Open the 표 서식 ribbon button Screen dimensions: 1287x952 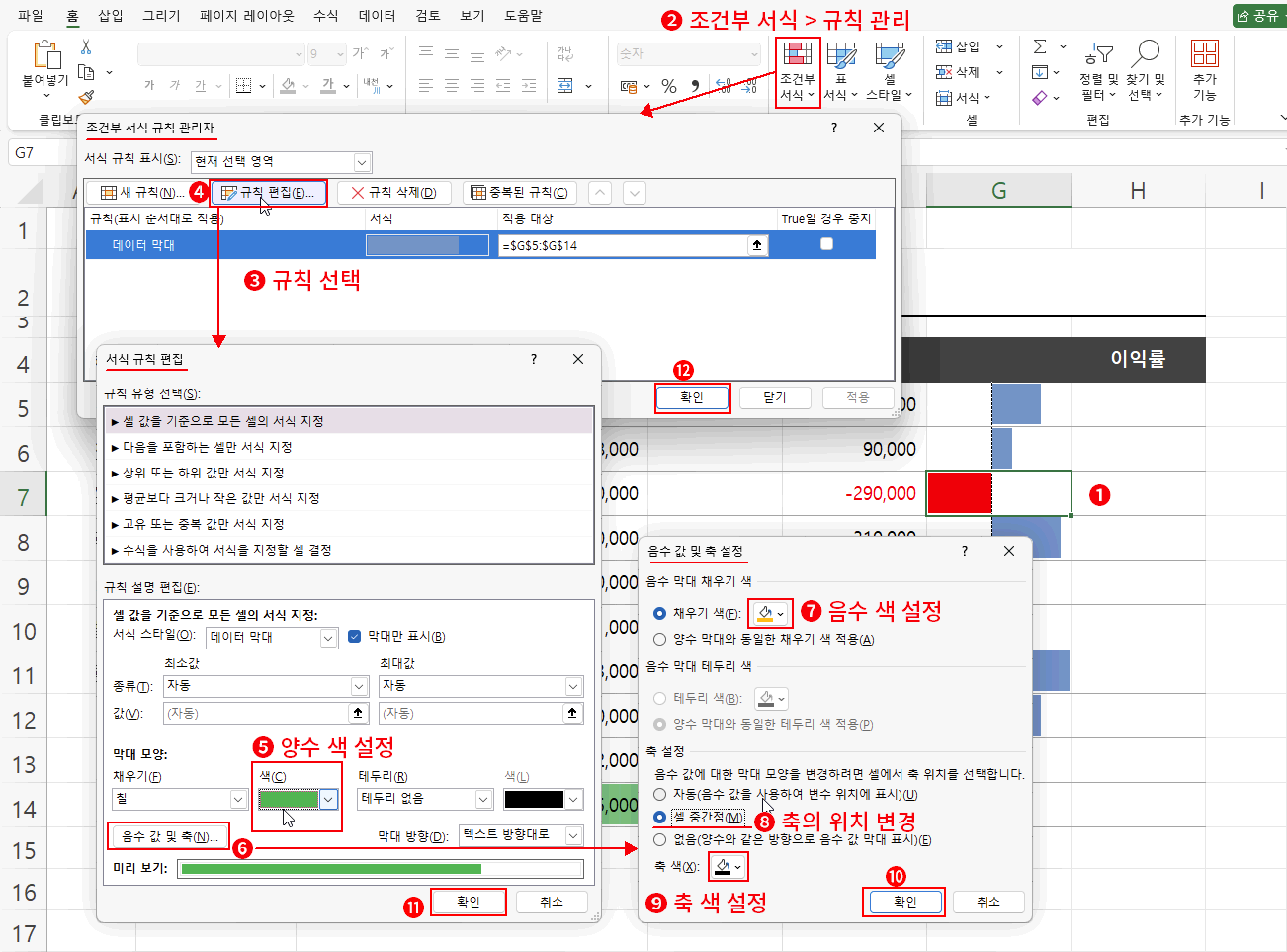[x=841, y=72]
